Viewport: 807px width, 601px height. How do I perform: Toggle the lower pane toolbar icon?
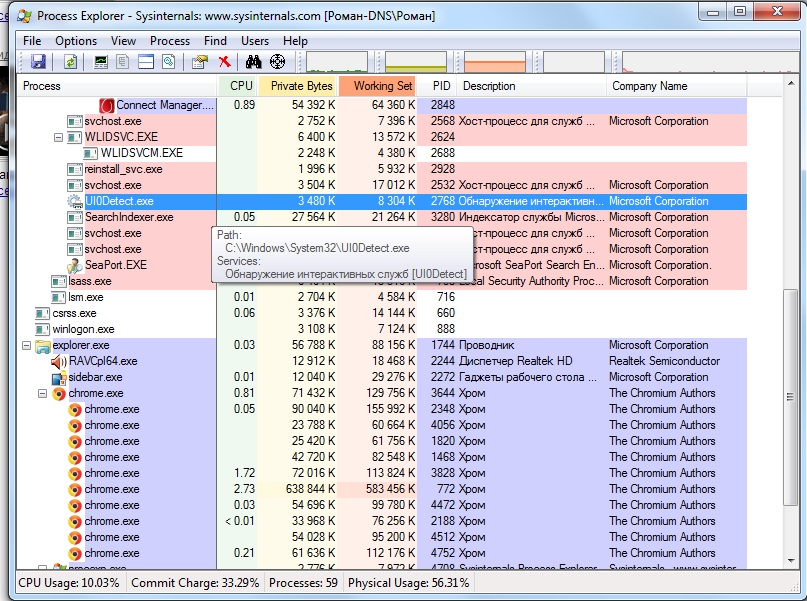pos(146,62)
